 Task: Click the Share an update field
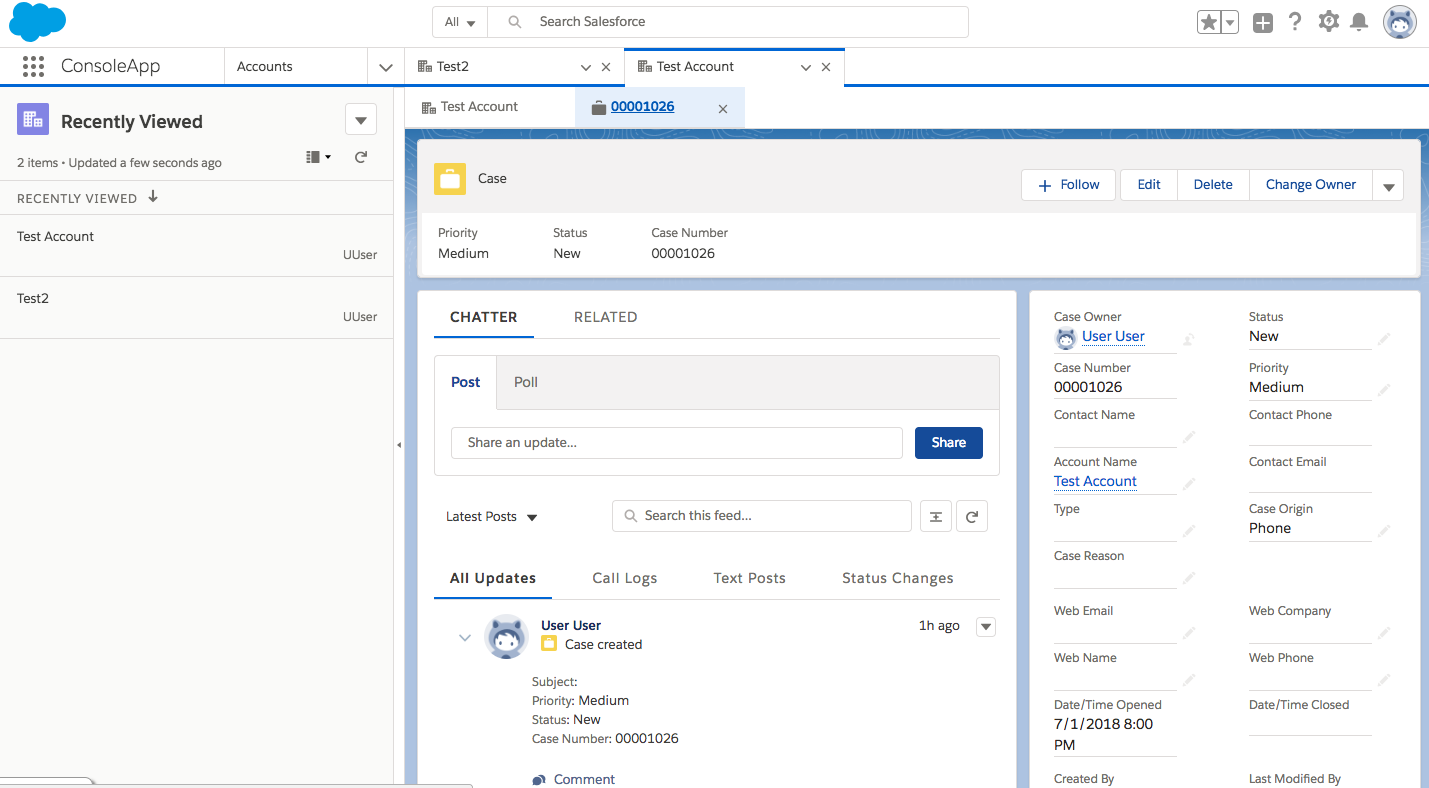click(677, 443)
